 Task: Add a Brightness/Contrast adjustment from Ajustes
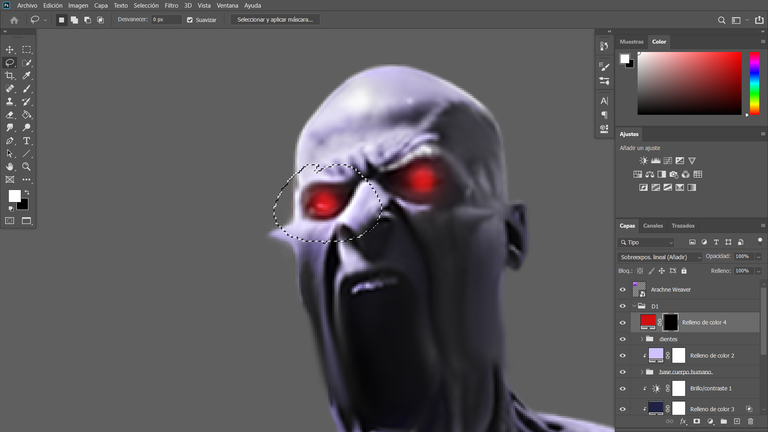644,161
